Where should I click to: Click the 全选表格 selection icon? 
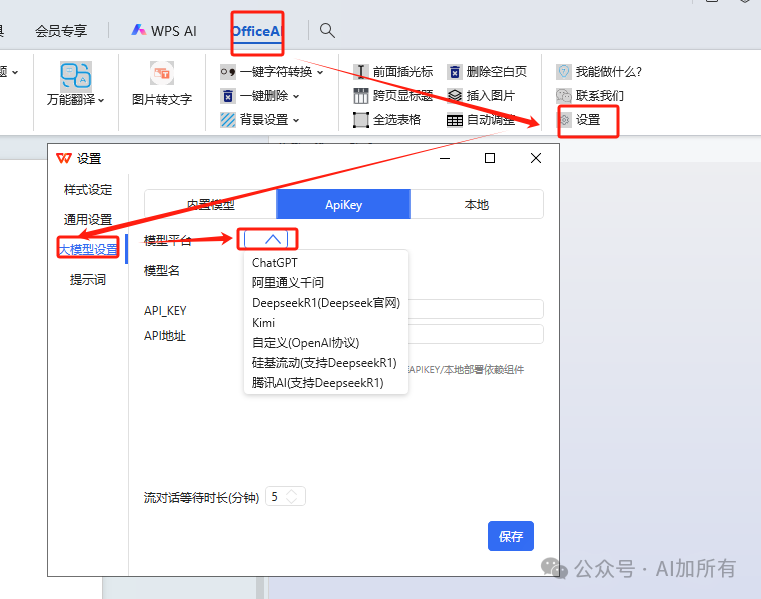(x=360, y=119)
